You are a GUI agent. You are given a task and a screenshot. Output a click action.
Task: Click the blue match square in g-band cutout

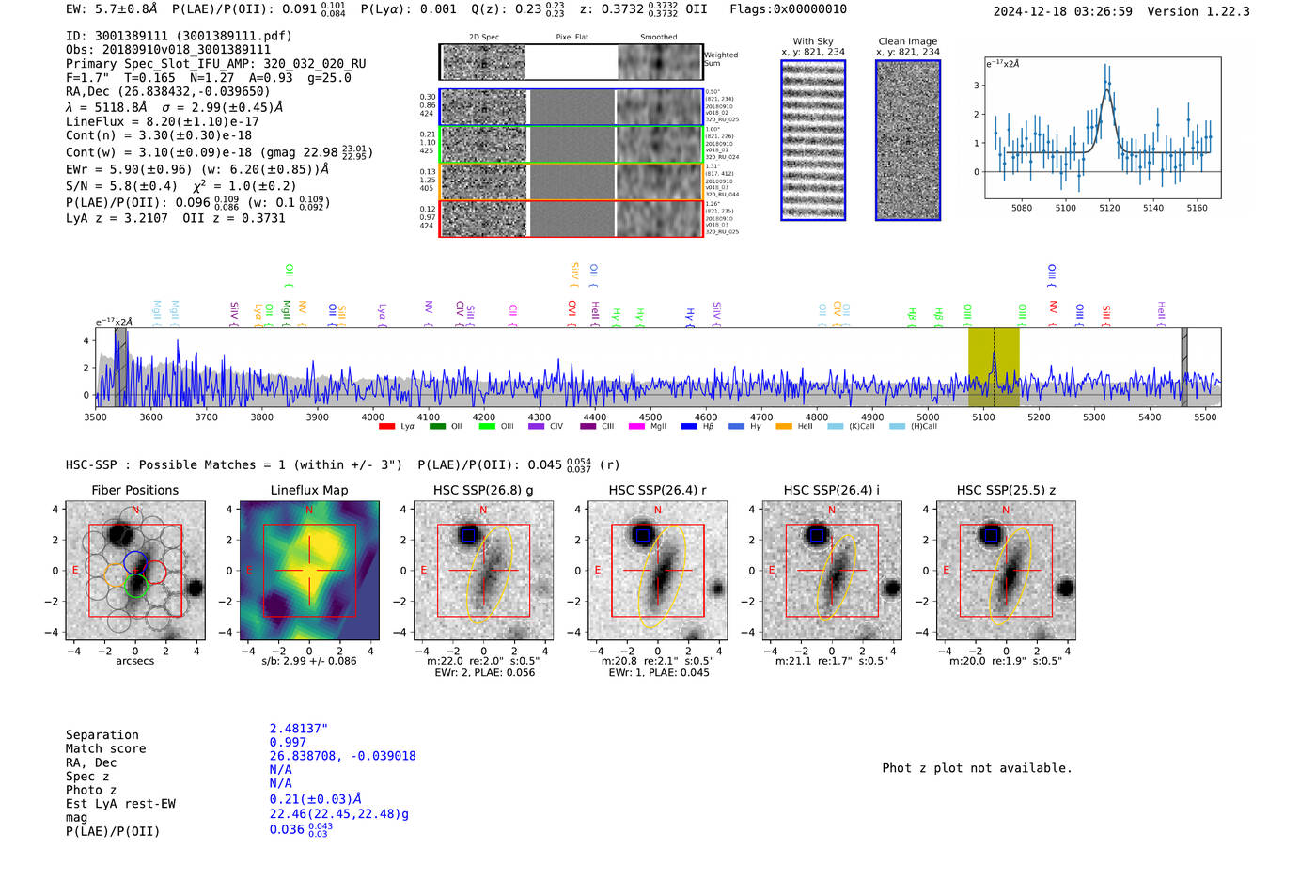[468, 536]
